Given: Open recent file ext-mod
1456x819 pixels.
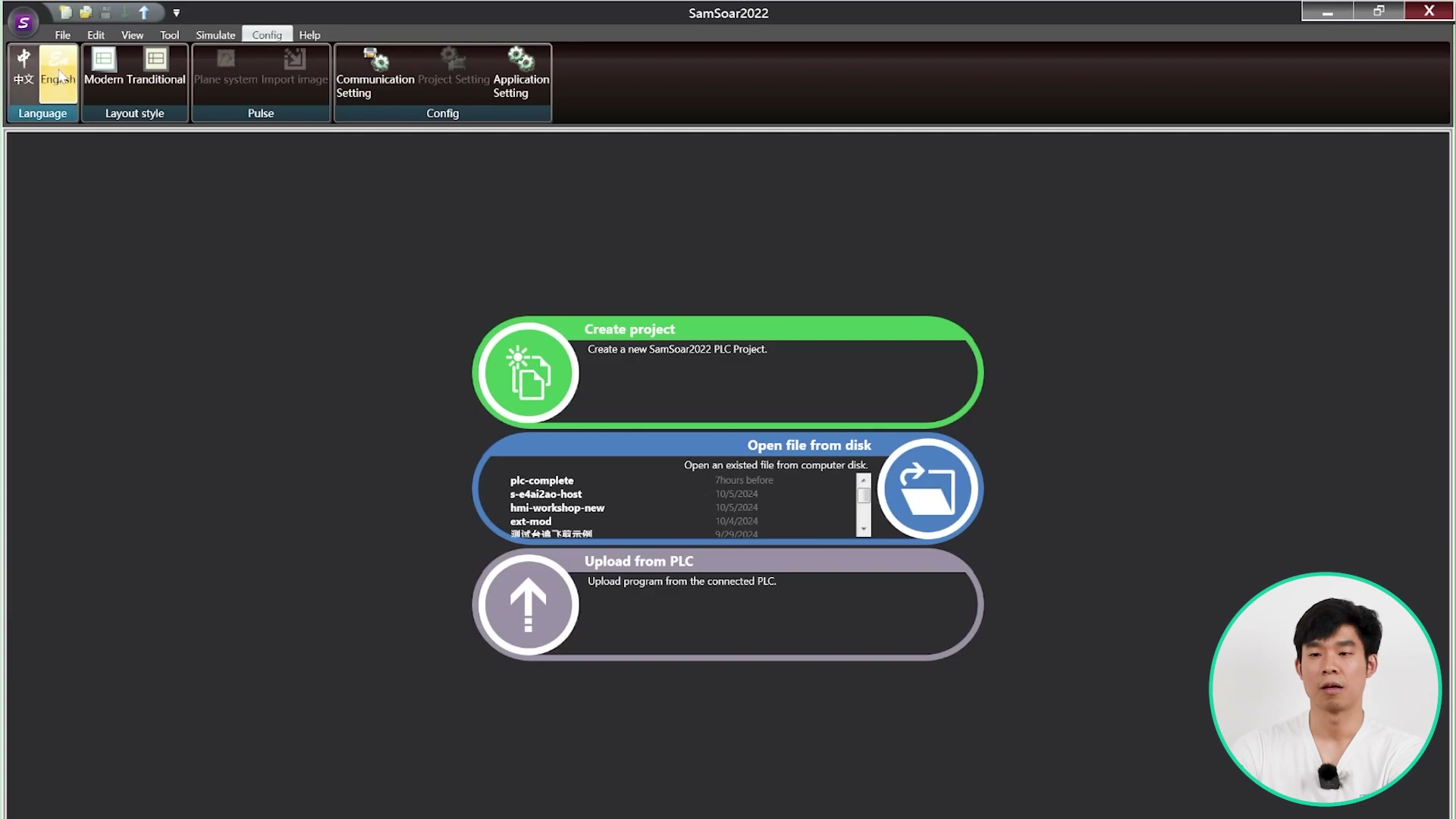Looking at the screenshot, I should [x=531, y=522].
